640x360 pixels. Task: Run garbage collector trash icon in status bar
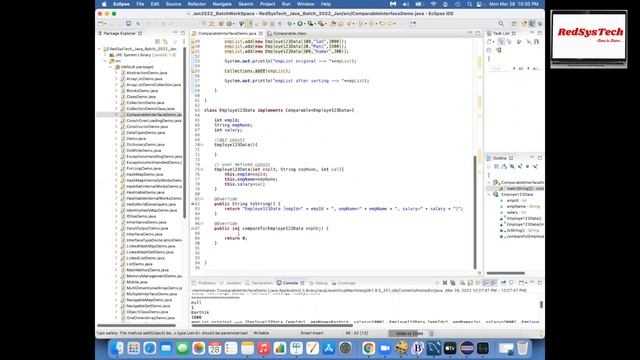pos(432,333)
